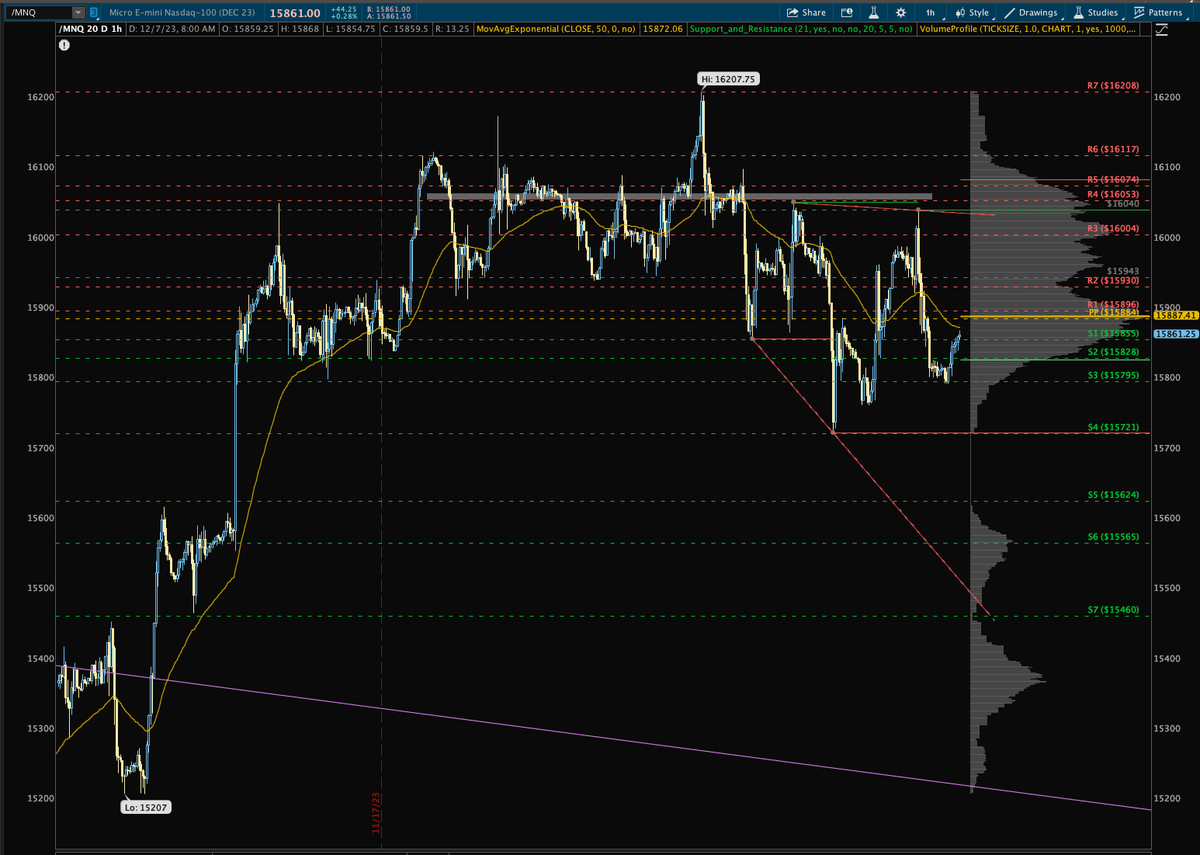This screenshot has width=1200, height=855.
Task: Click the S6 ($15565) support label
Action: tap(1112, 537)
